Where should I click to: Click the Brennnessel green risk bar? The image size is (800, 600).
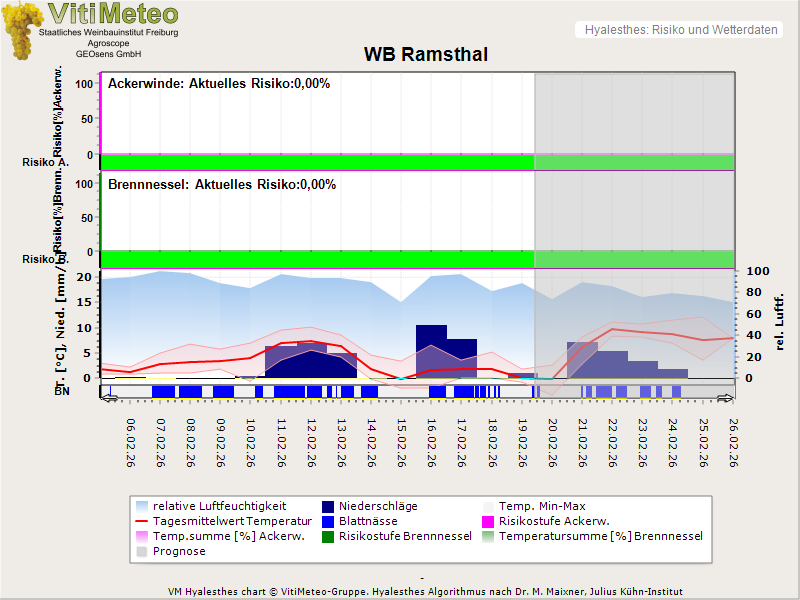click(x=317, y=258)
